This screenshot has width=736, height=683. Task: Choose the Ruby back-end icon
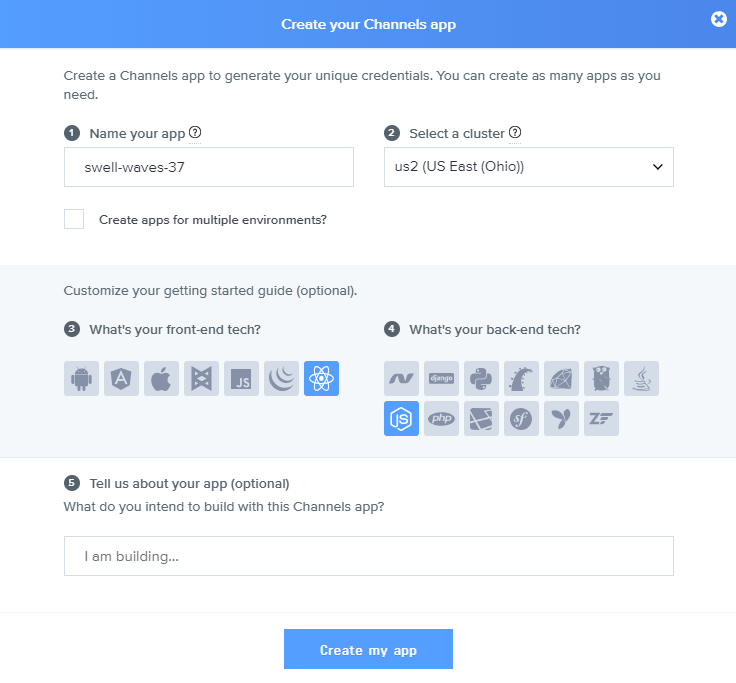(x=561, y=378)
